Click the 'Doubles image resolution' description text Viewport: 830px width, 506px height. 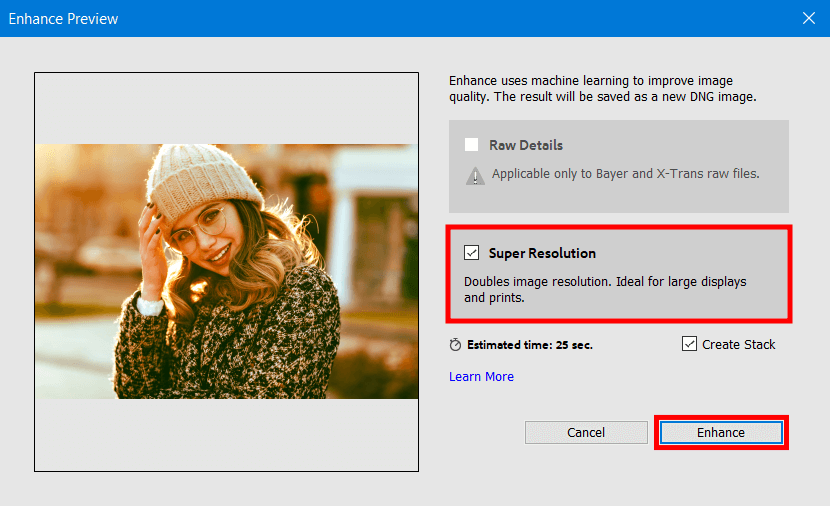tap(605, 290)
